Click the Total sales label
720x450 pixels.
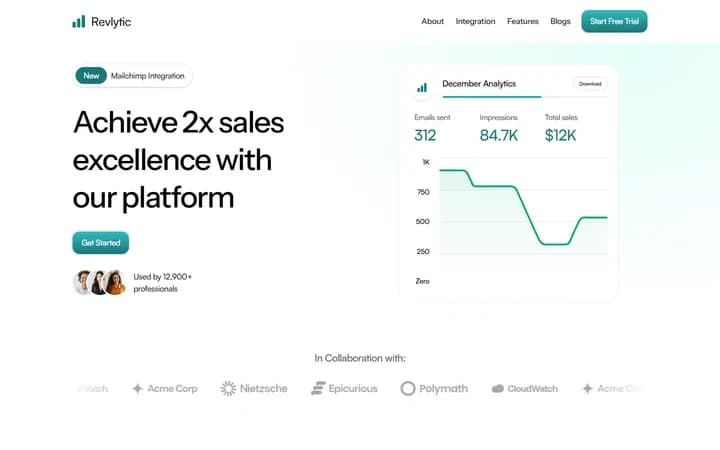pos(561,117)
